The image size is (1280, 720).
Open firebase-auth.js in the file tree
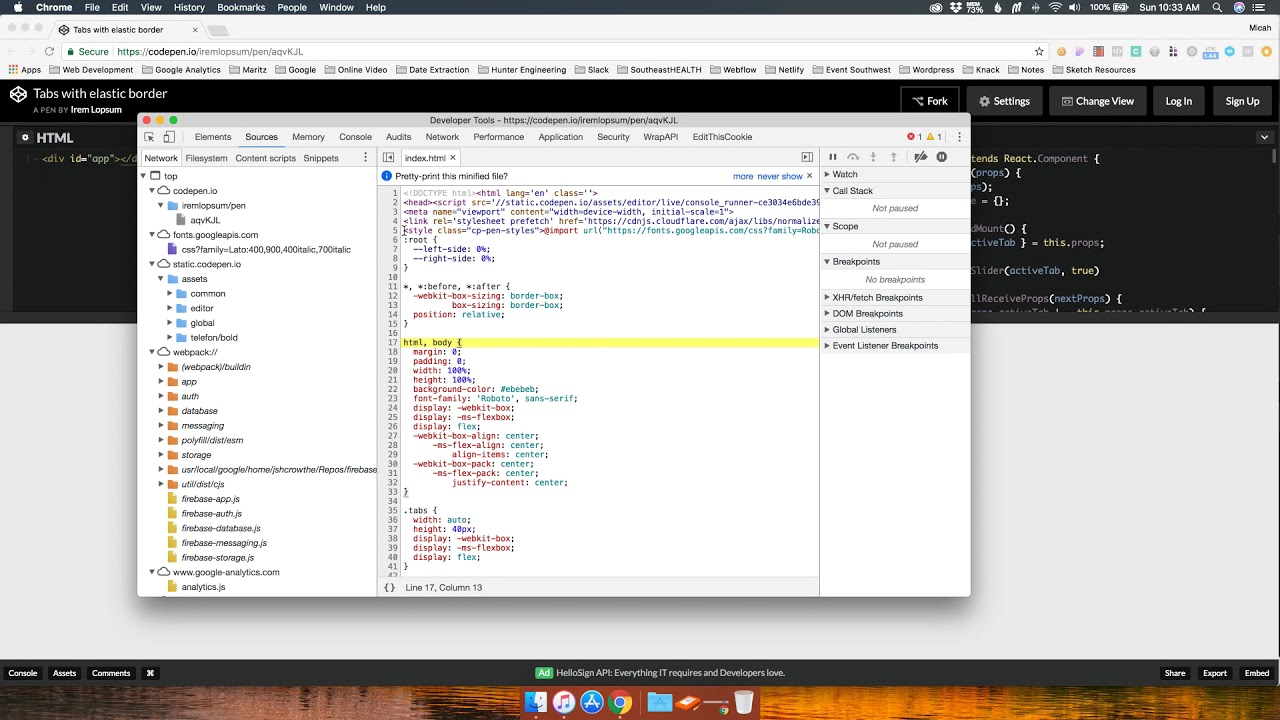point(211,514)
